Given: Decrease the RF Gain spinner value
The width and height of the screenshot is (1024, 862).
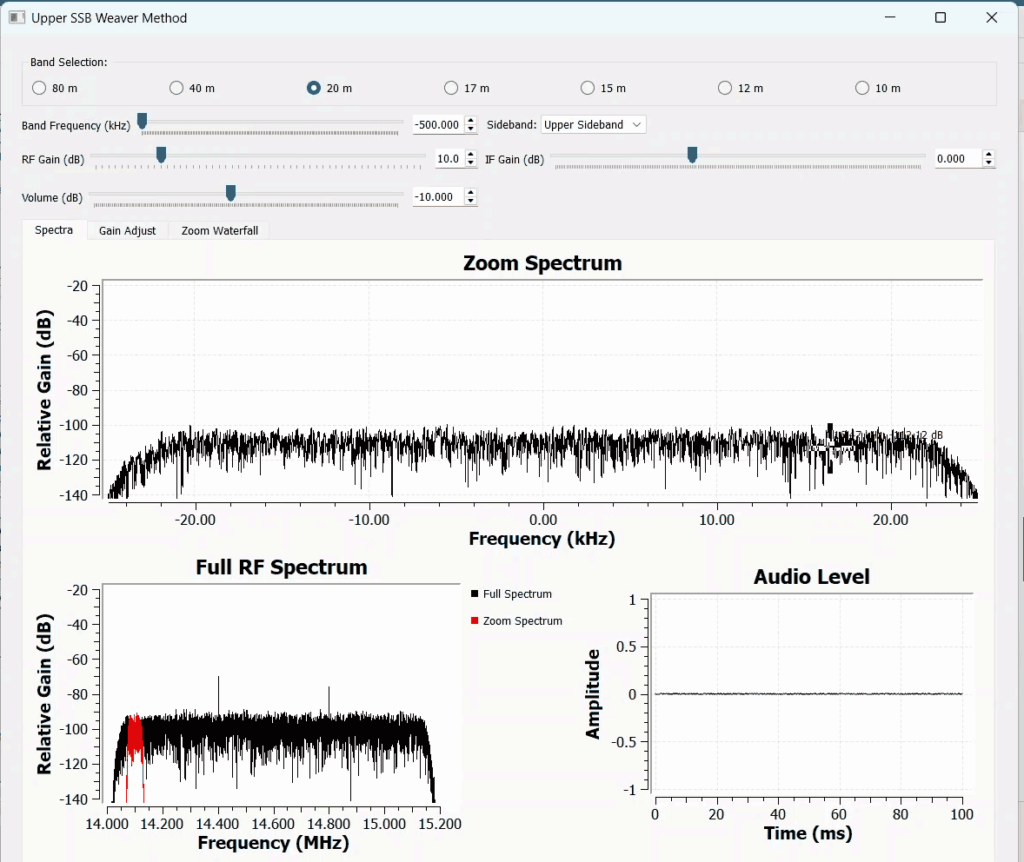Looking at the screenshot, I should (470, 163).
